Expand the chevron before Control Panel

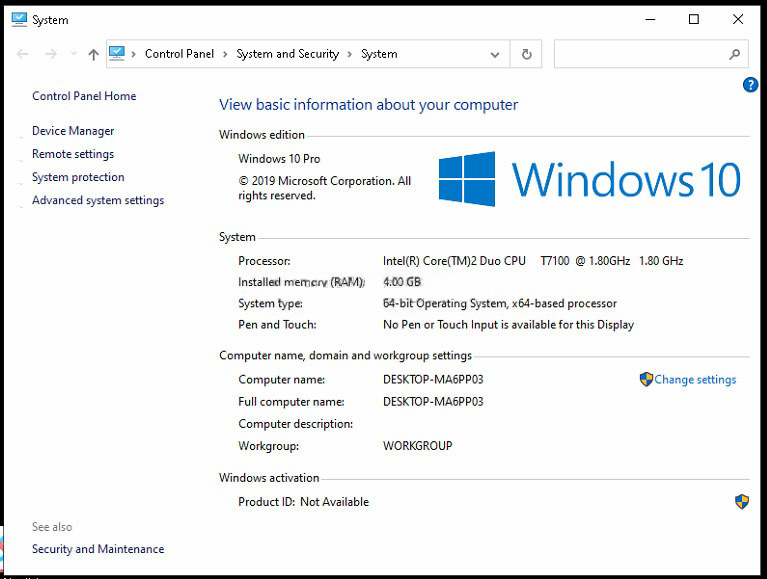pos(134,54)
